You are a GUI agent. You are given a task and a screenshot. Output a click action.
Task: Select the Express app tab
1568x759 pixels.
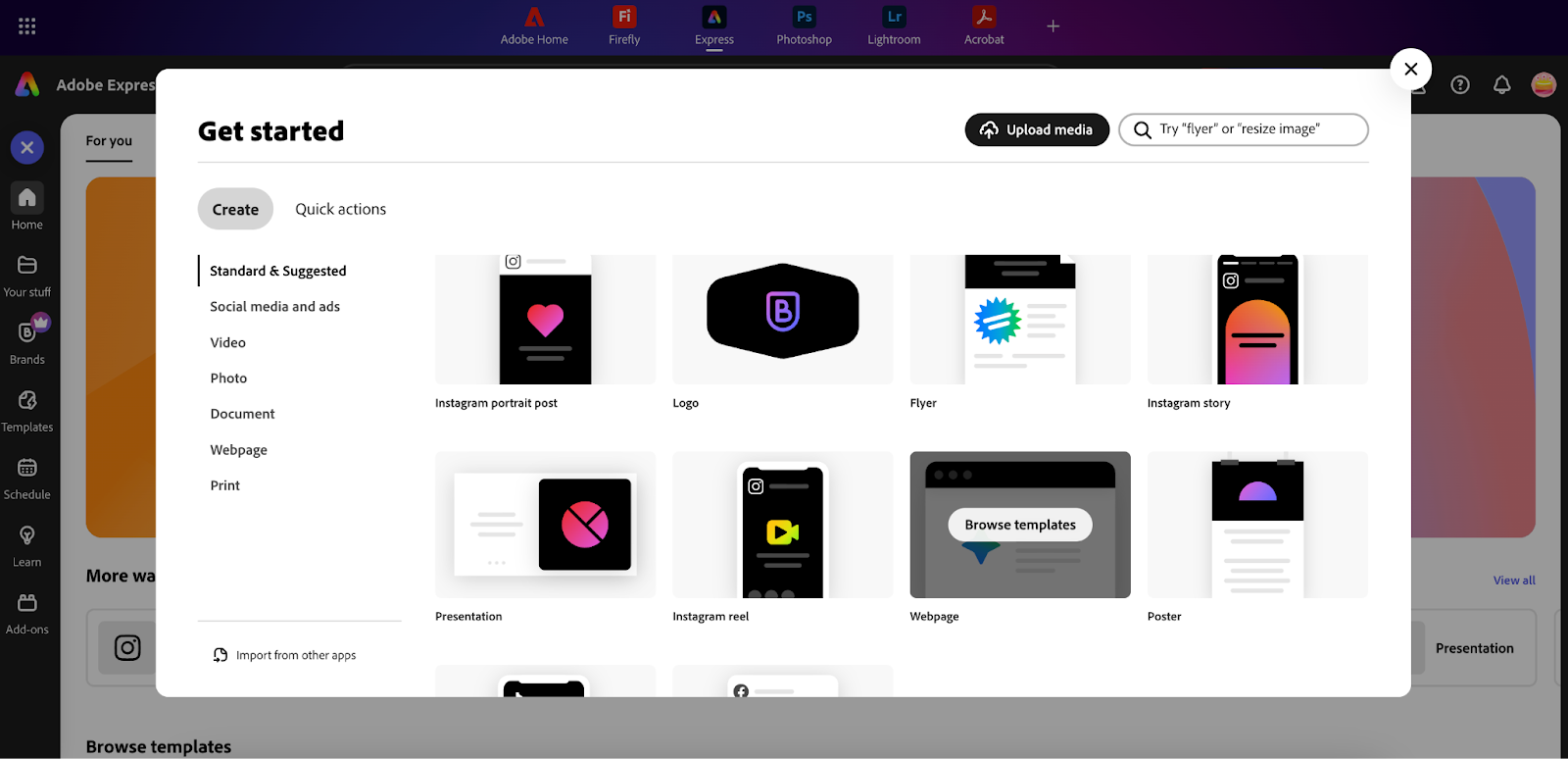point(714,26)
